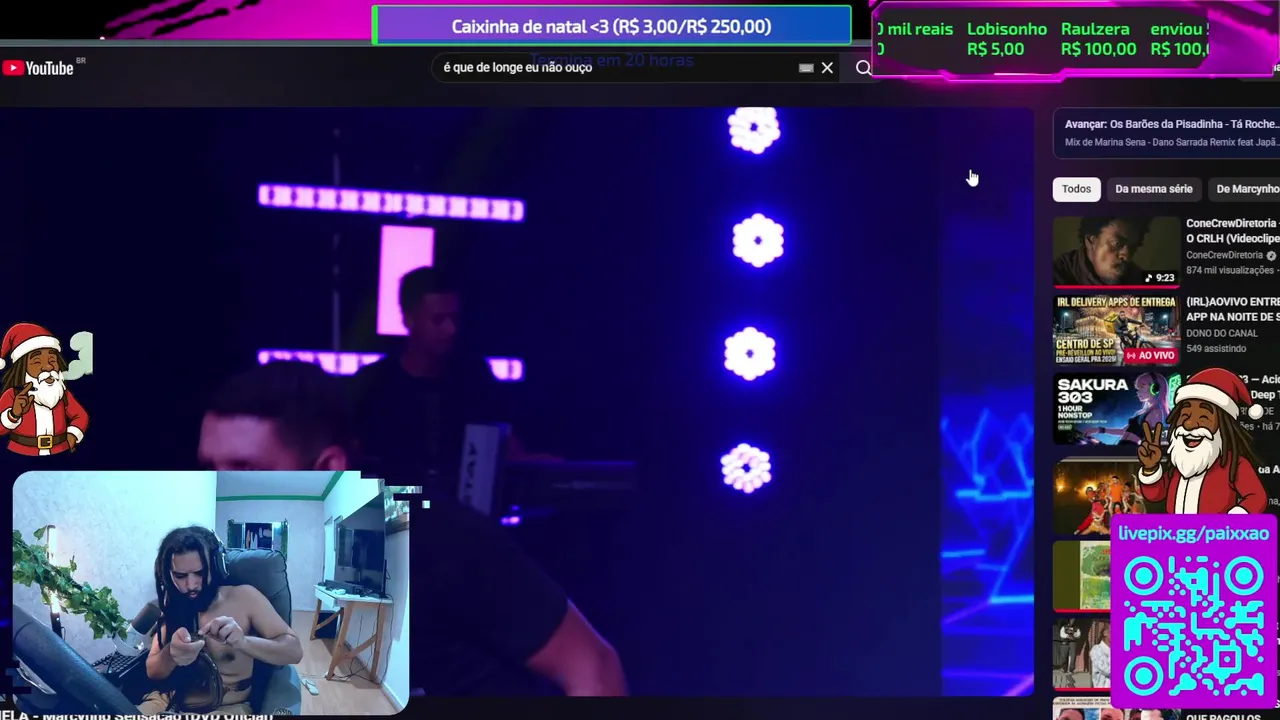This screenshot has height=720, width=1280.
Task: Select the 'Da mesma série' filter chip
Action: pos(1154,189)
